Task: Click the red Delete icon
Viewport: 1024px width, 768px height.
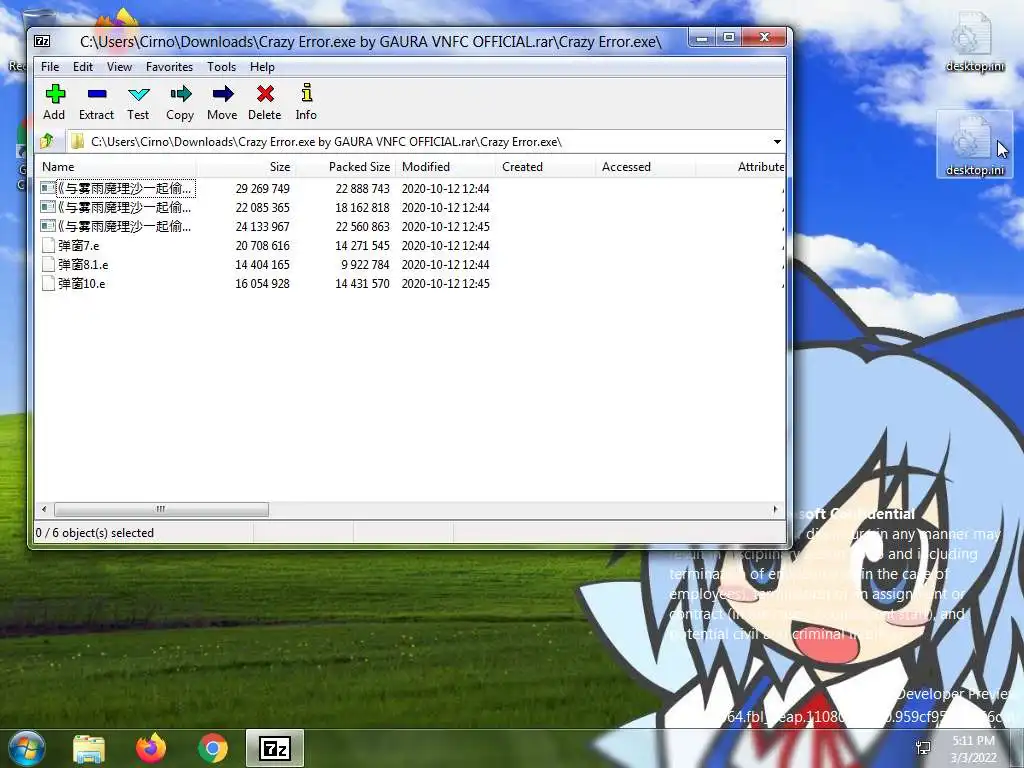Action: 264,94
